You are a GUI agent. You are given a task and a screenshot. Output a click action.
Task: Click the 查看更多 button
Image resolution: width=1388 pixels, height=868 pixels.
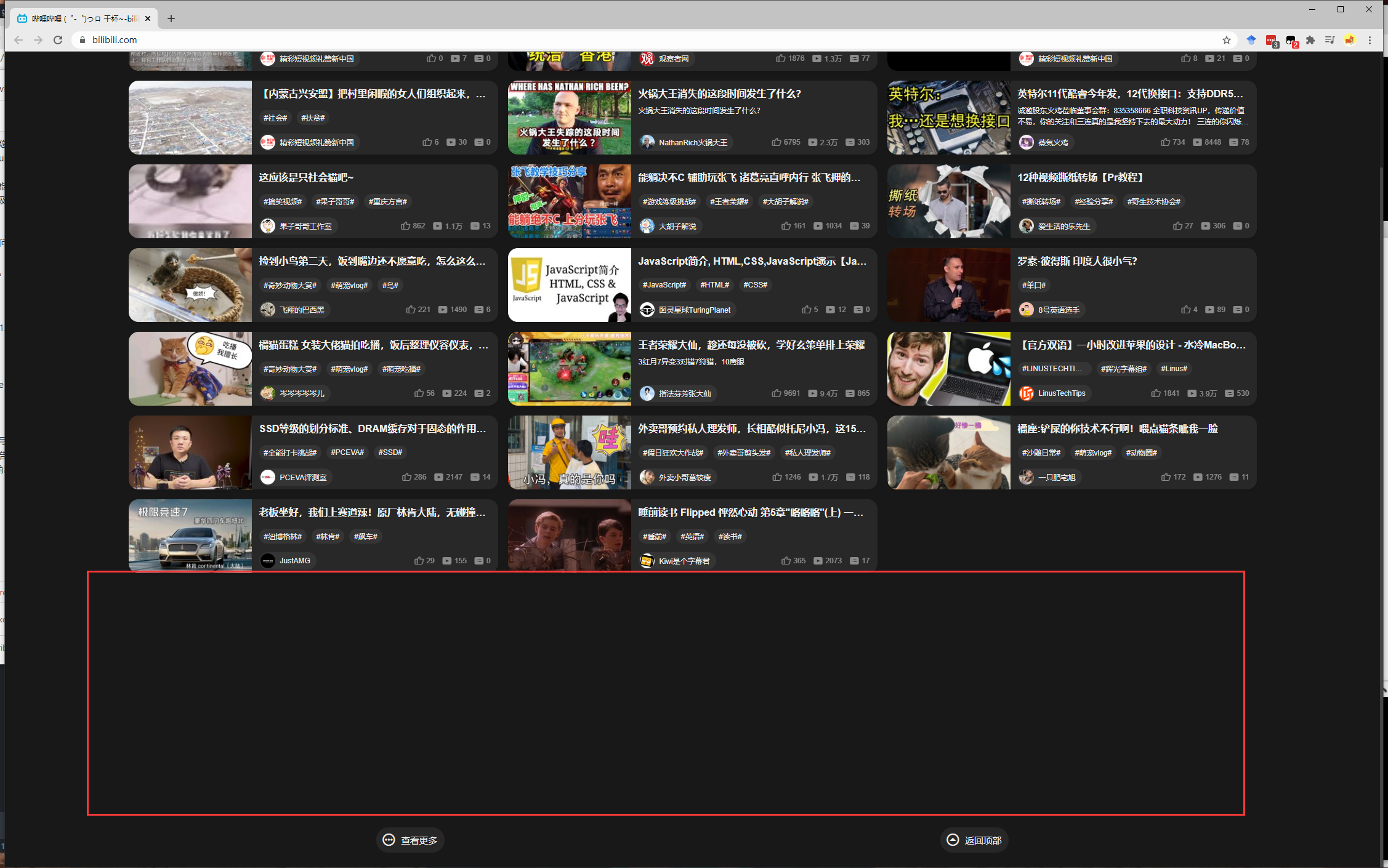coord(410,840)
